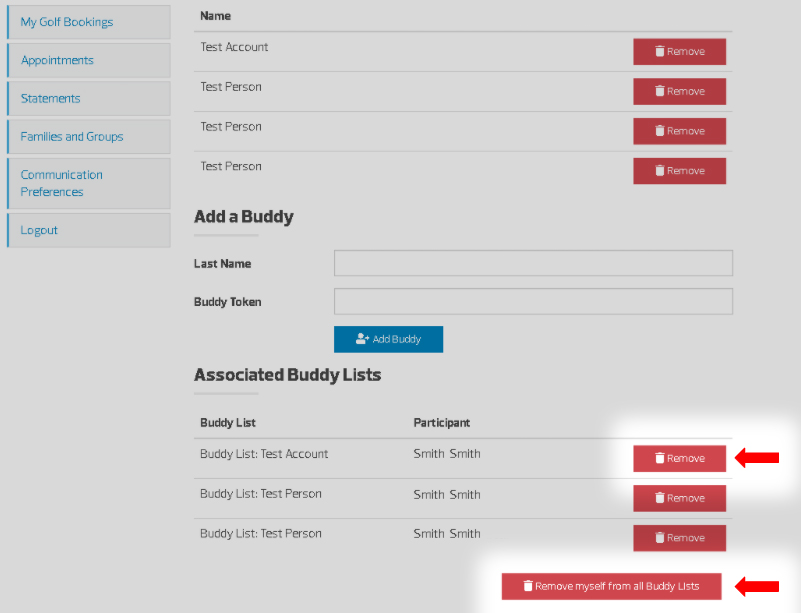Click trash icon beside third Test Person buddy

[x=660, y=171]
